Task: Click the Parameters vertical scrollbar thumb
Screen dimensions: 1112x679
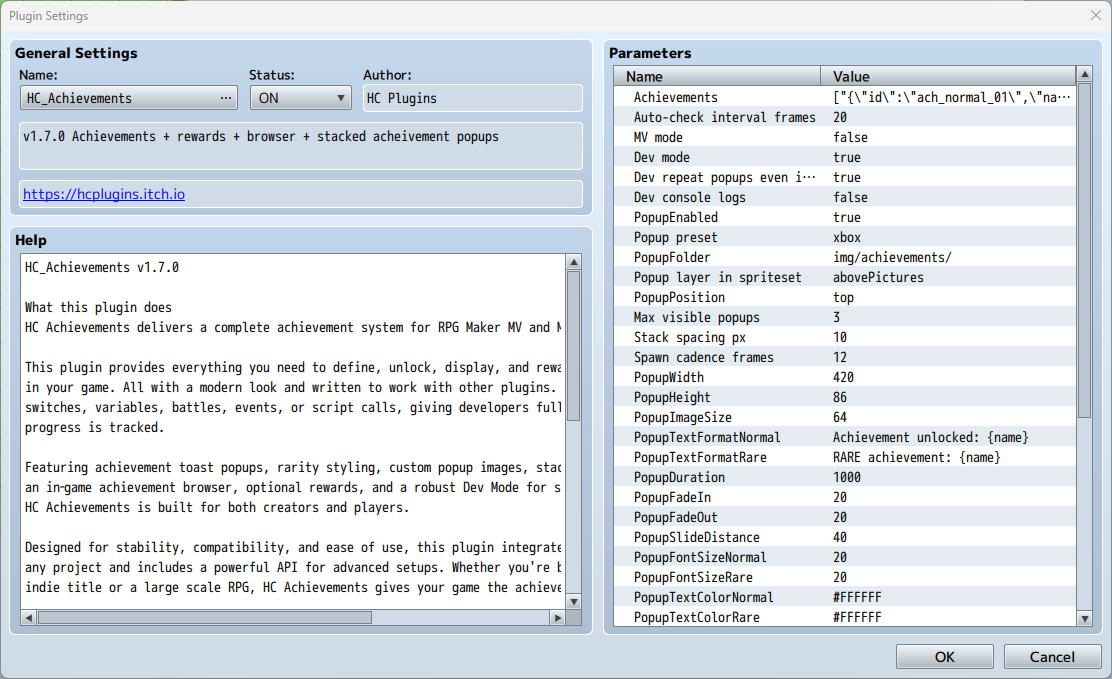Action: pos(1084,250)
